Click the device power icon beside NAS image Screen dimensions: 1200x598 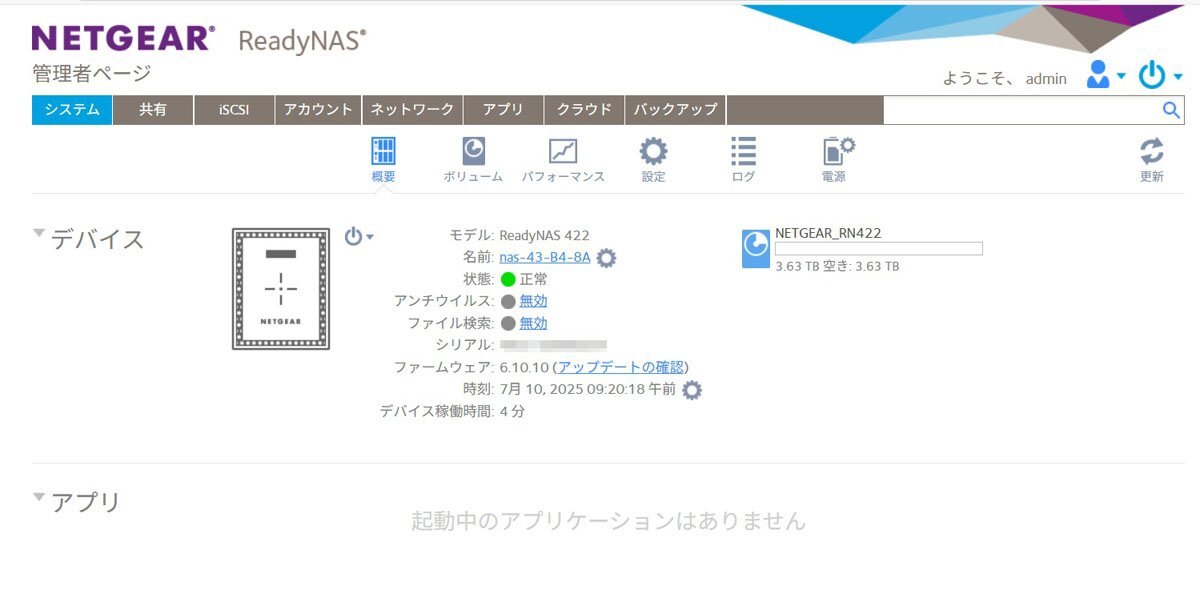[x=353, y=236]
